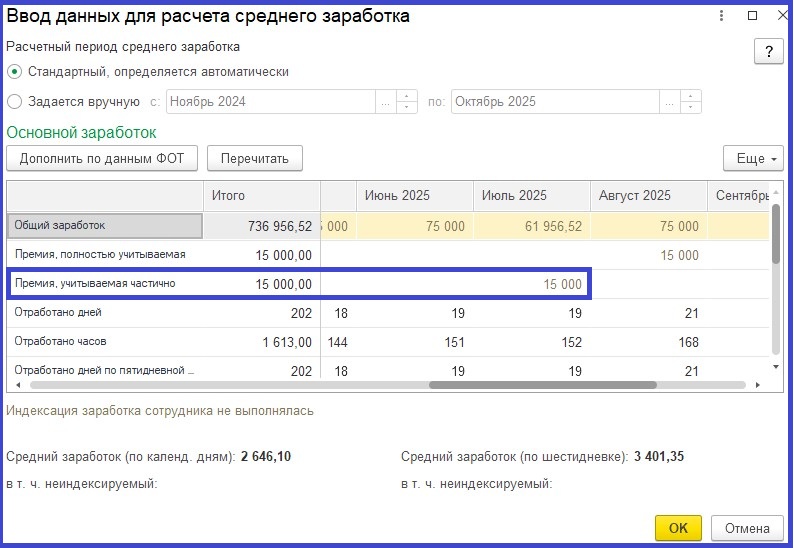
Task: Click the start period month stepper arrows
Action: (407, 102)
